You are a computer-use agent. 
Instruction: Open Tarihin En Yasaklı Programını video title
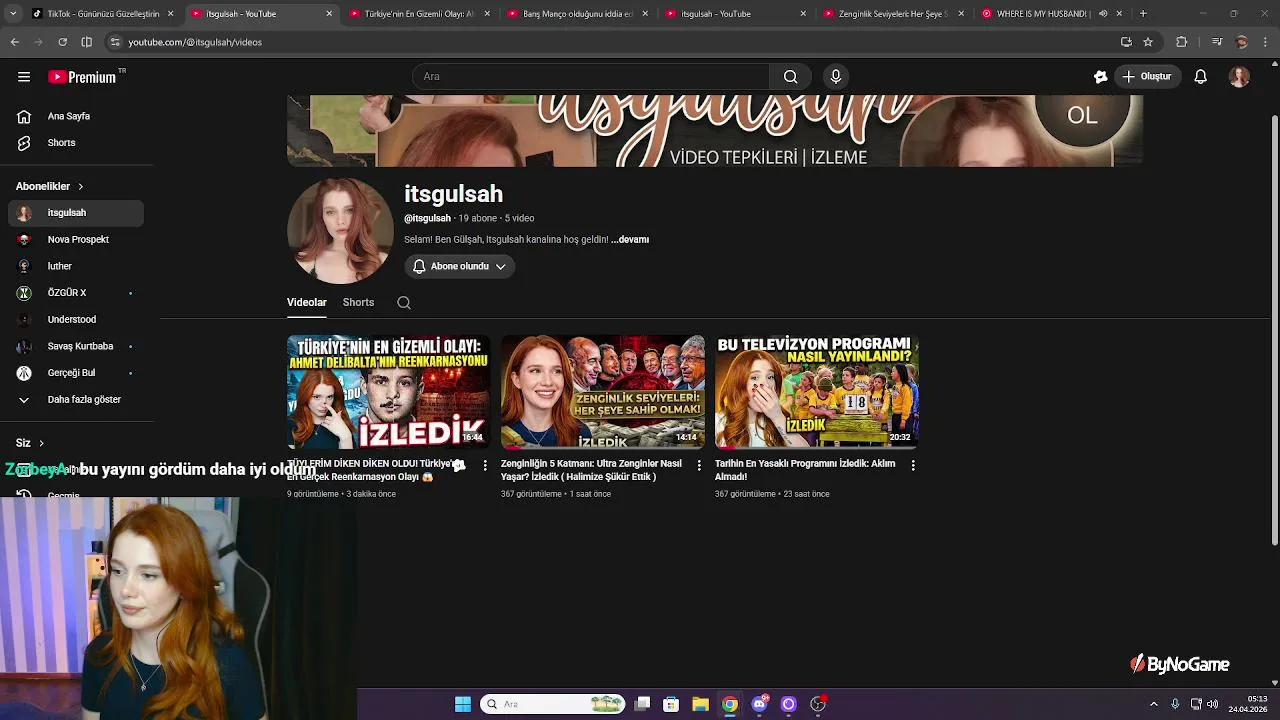[x=805, y=470]
